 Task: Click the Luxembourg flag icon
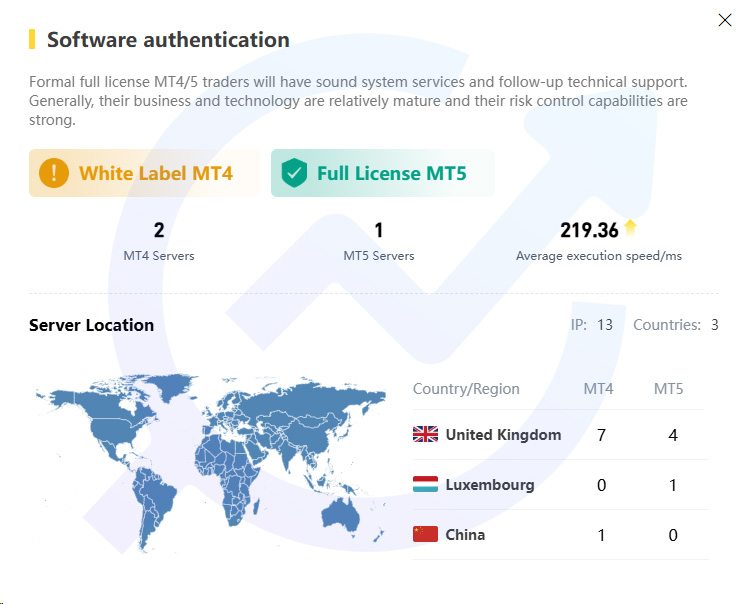tap(425, 484)
